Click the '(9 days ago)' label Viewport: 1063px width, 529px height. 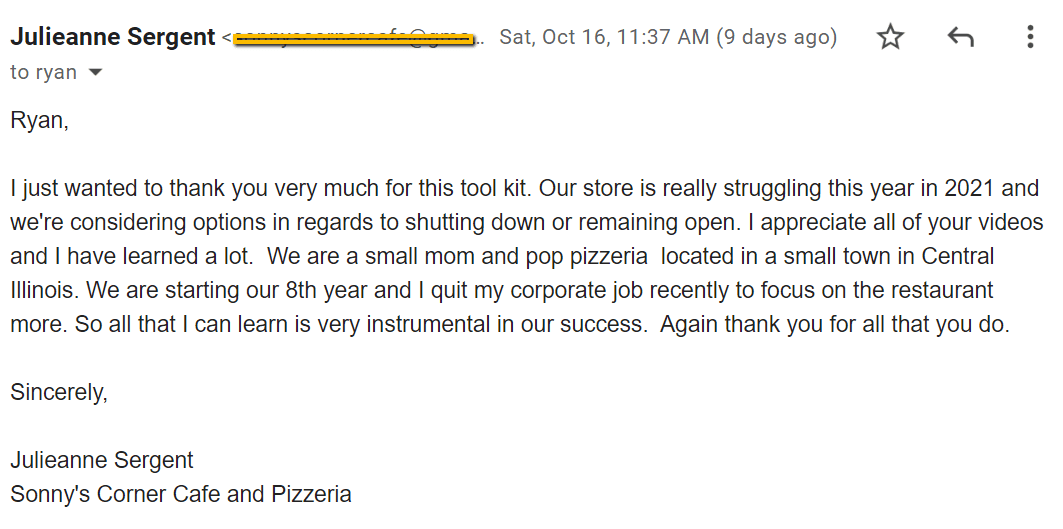click(777, 37)
